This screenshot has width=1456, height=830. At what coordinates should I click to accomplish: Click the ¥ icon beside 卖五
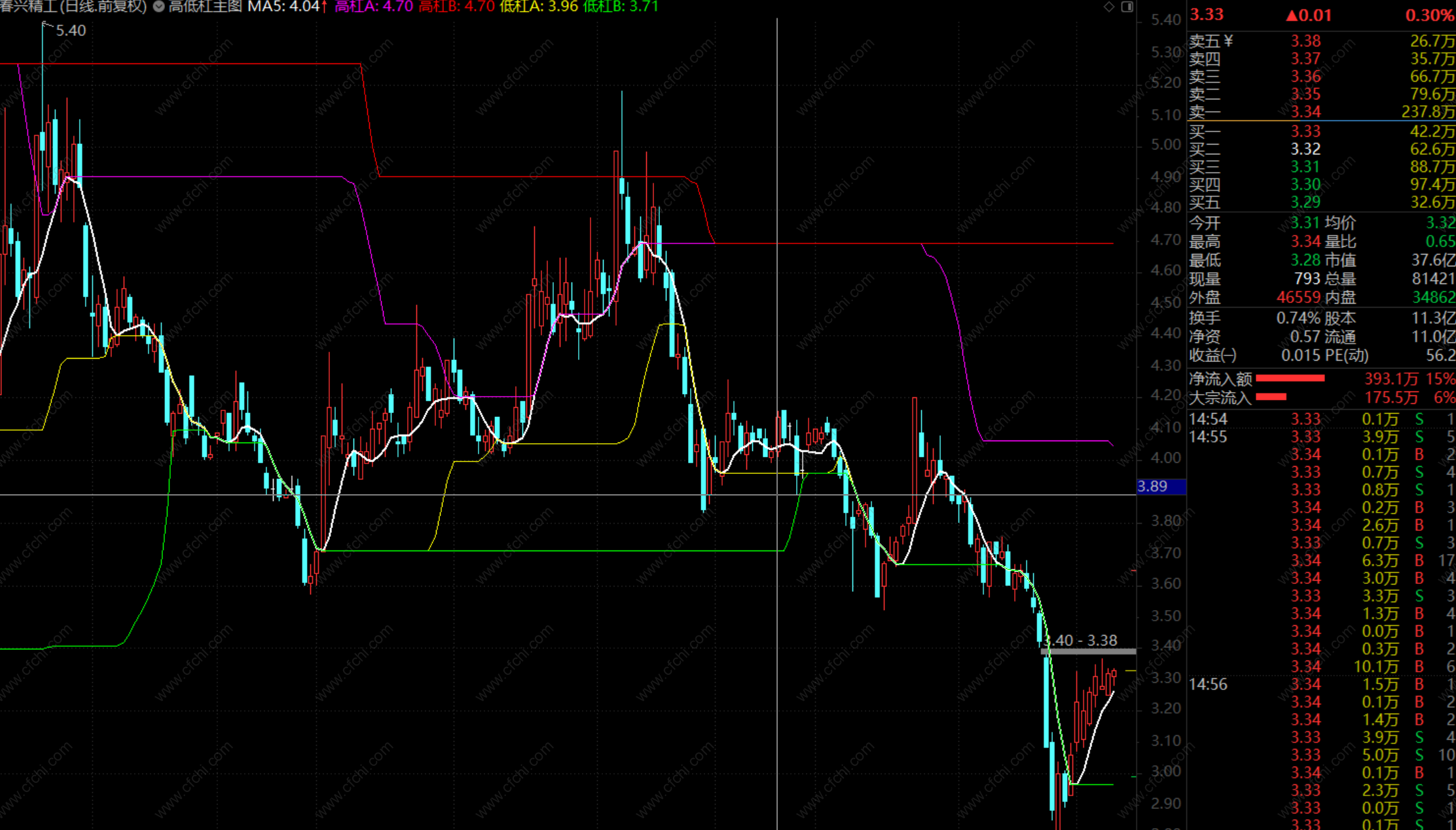click(1228, 41)
